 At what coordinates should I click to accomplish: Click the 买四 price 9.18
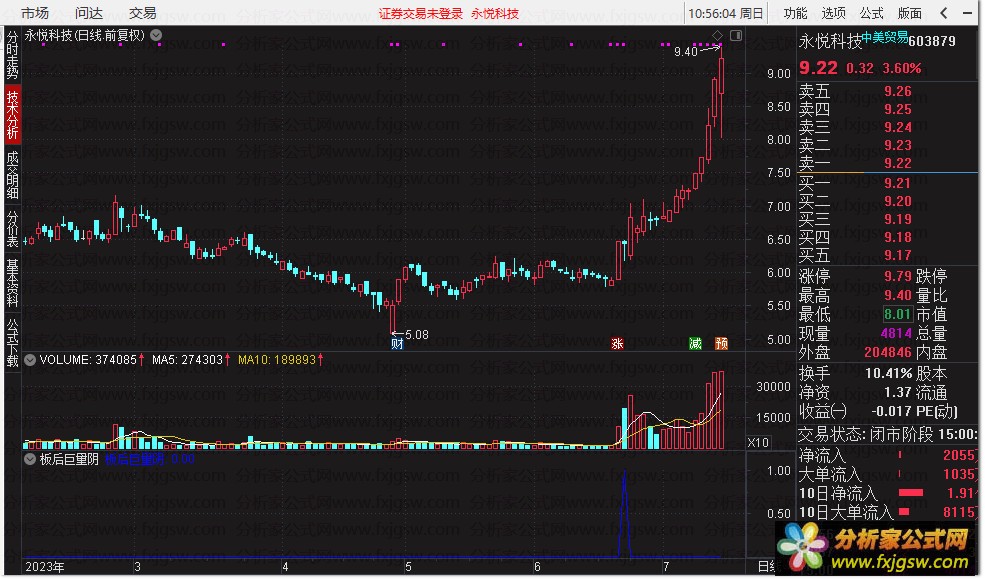898,237
